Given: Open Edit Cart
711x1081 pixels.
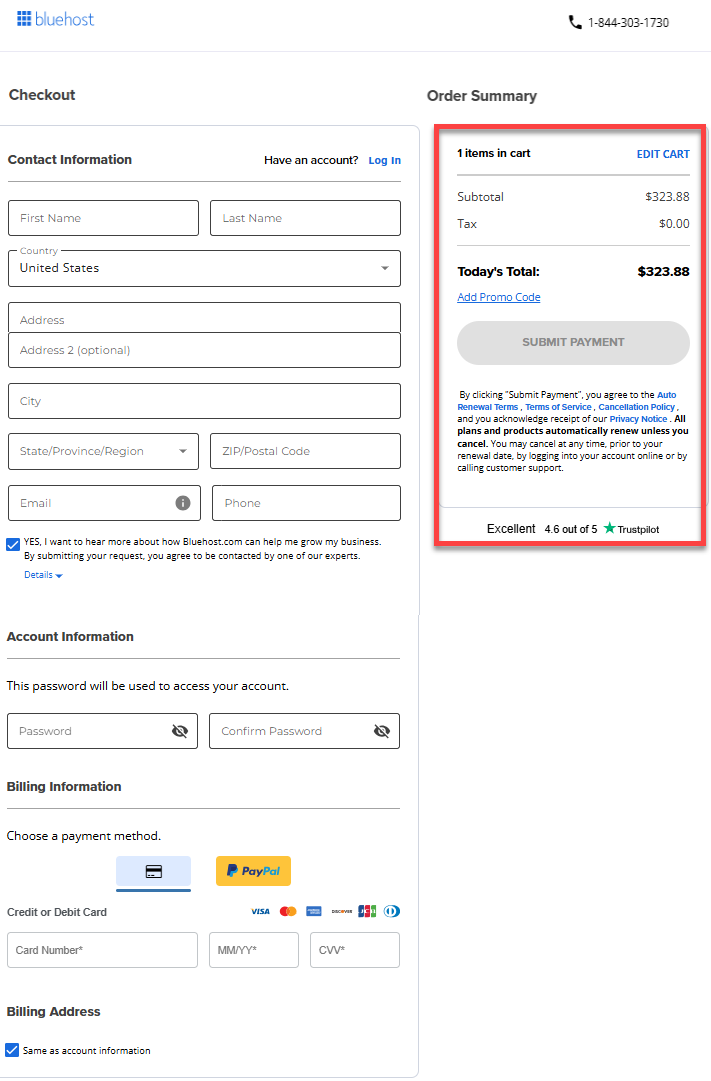Looking at the screenshot, I should coord(663,154).
